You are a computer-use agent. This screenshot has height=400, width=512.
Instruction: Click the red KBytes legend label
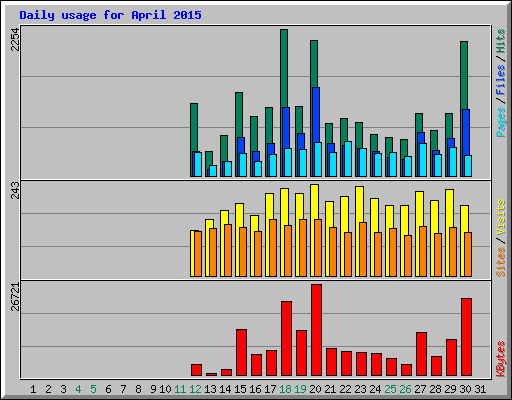click(501, 359)
